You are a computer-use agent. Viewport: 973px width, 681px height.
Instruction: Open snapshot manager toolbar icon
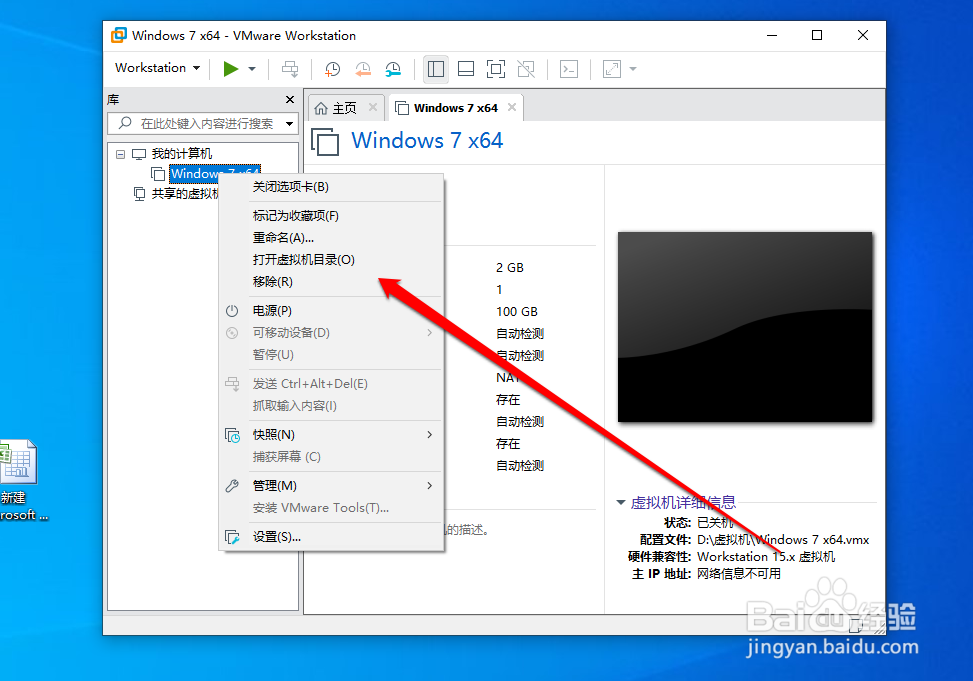click(393, 69)
